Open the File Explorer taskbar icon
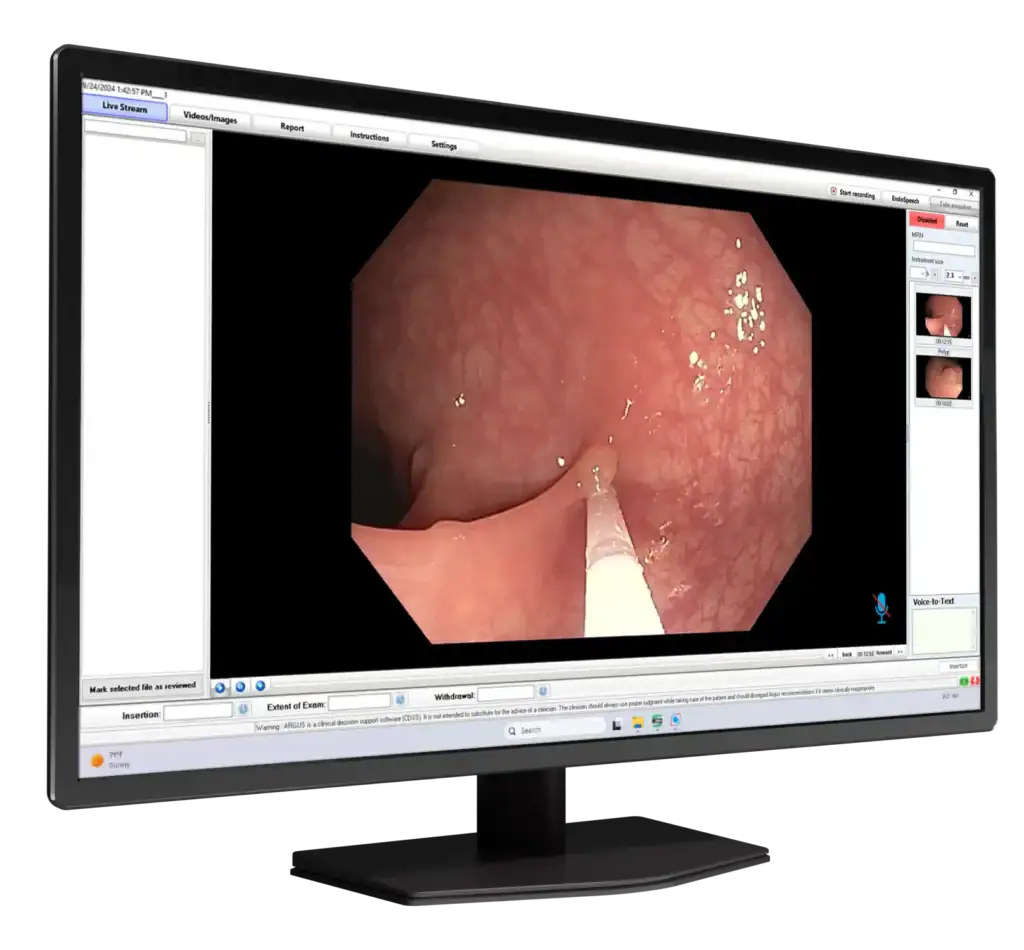This screenshot has width=1024, height=950. pyautogui.click(x=637, y=723)
